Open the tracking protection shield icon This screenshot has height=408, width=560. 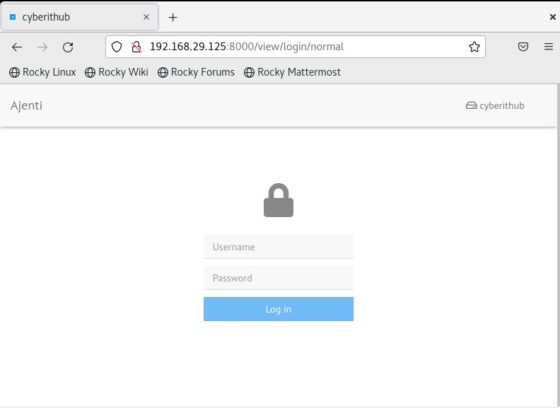pyautogui.click(x=116, y=46)
